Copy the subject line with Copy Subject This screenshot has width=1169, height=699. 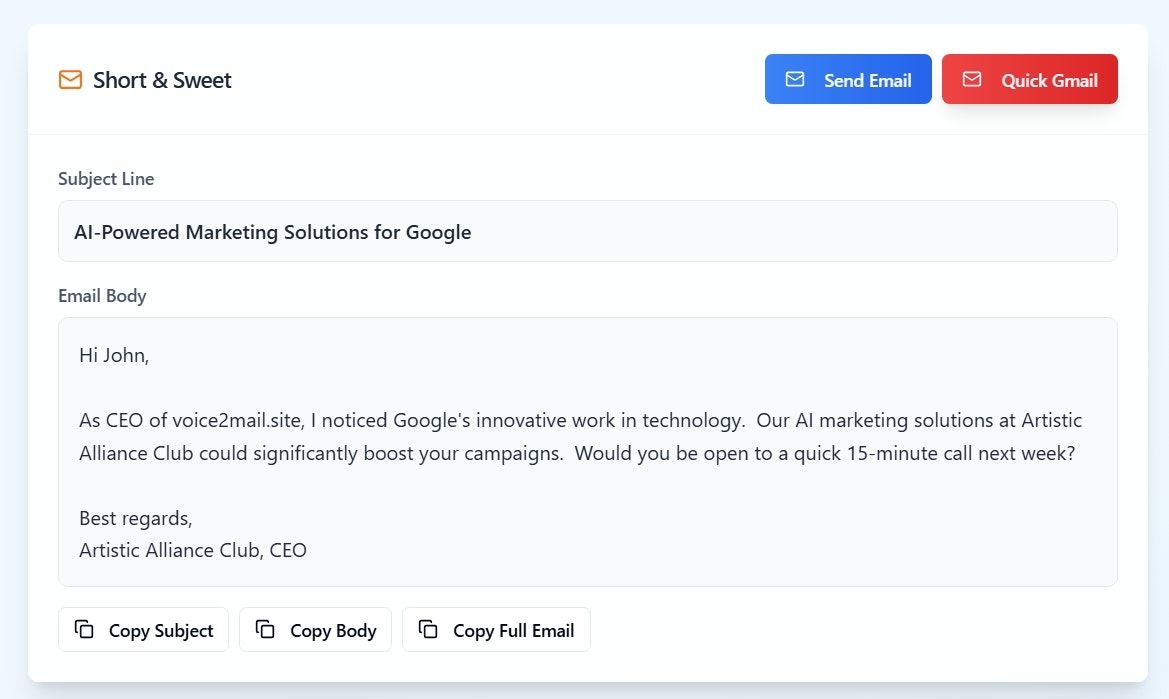click(143, 630)
